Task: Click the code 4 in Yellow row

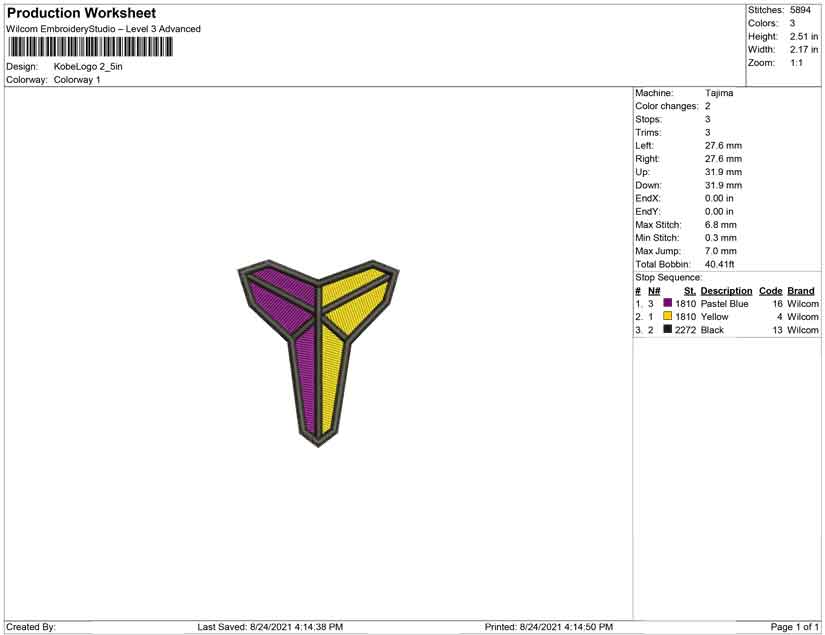Action: point(780,317)
